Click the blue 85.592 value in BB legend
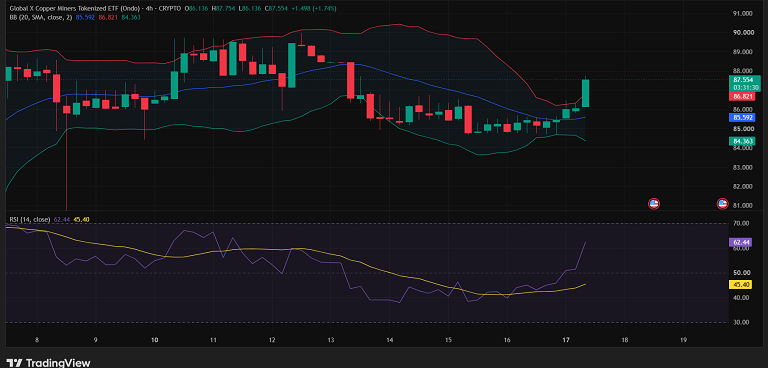This screenshot has width=768, height=368. (x=86, y=17)
